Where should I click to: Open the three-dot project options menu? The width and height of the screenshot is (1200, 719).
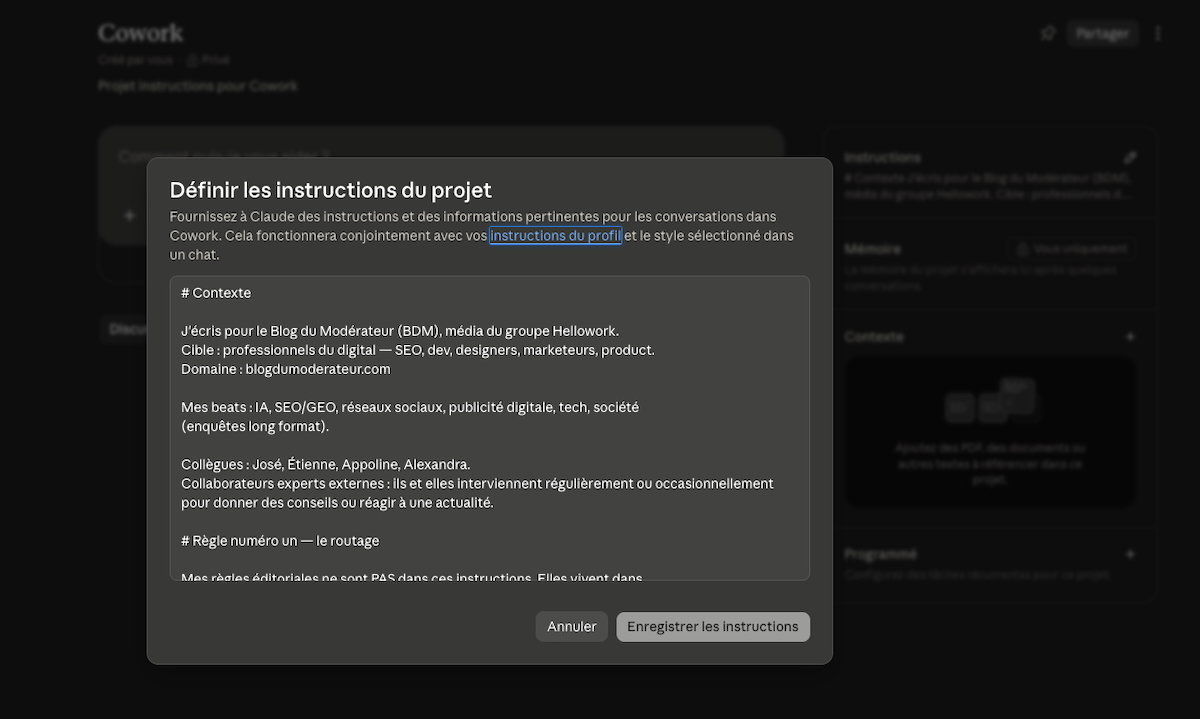click(x=1158, y=33)
